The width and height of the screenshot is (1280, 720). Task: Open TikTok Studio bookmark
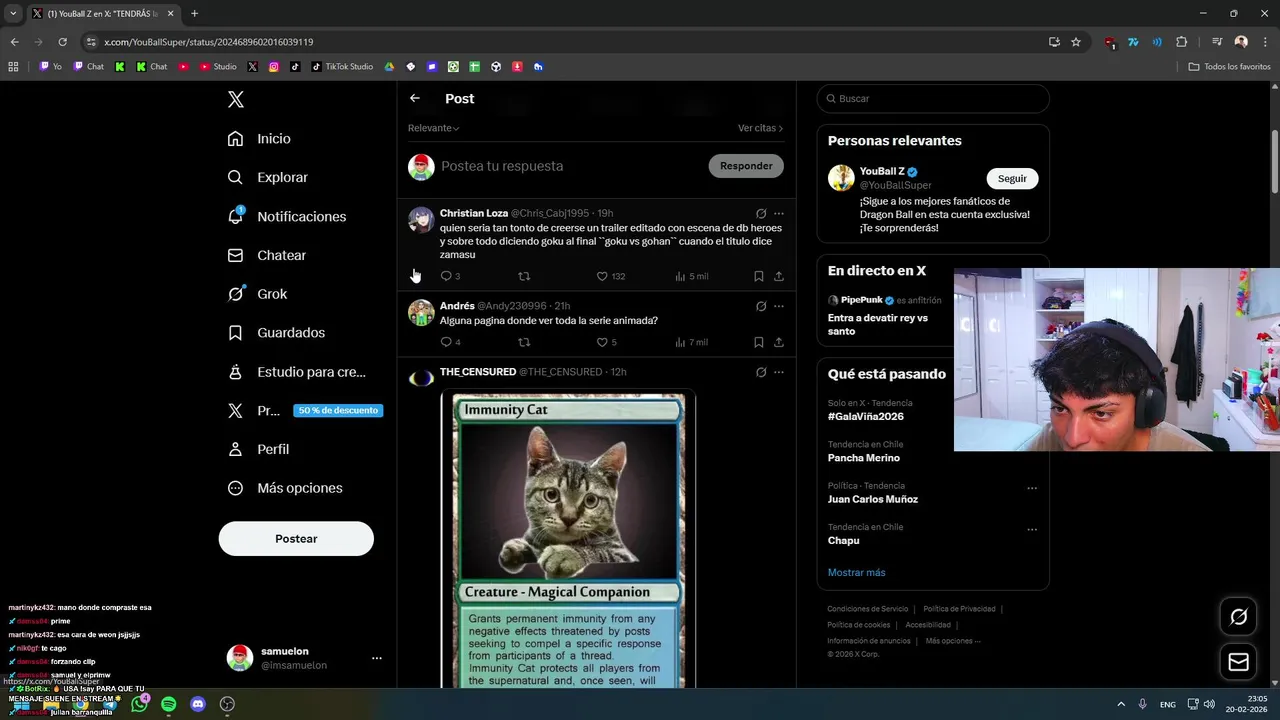(x=341, y=67)
